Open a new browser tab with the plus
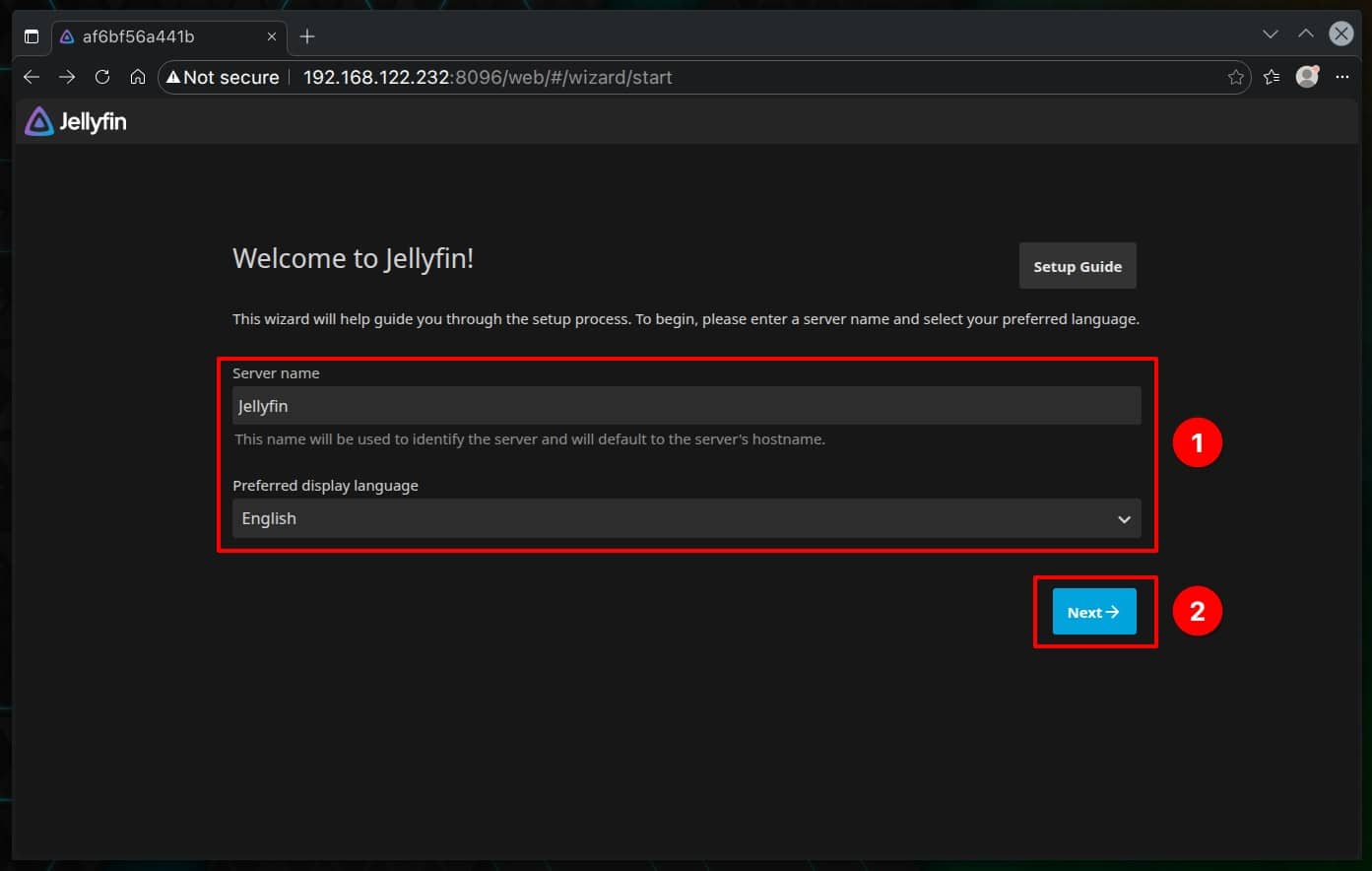This screenshot has width=1372, height=871. point(306,35)
